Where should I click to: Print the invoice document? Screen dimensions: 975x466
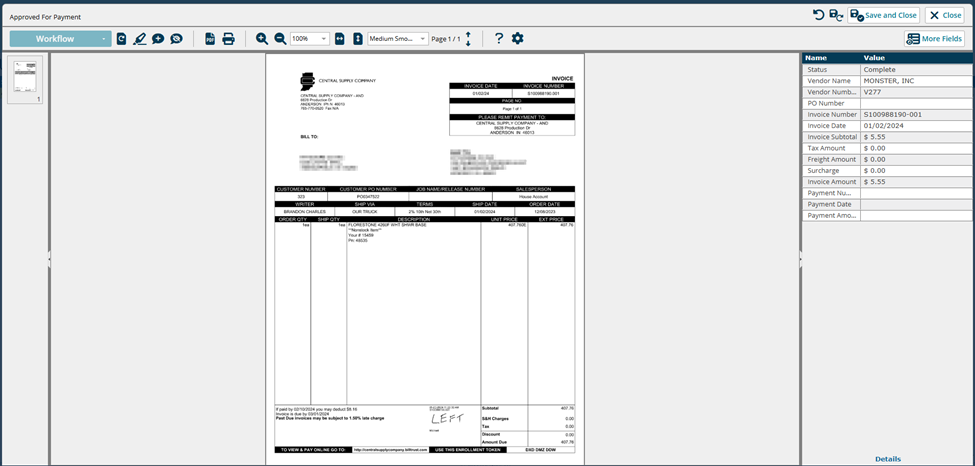click(x=228, y=39)
